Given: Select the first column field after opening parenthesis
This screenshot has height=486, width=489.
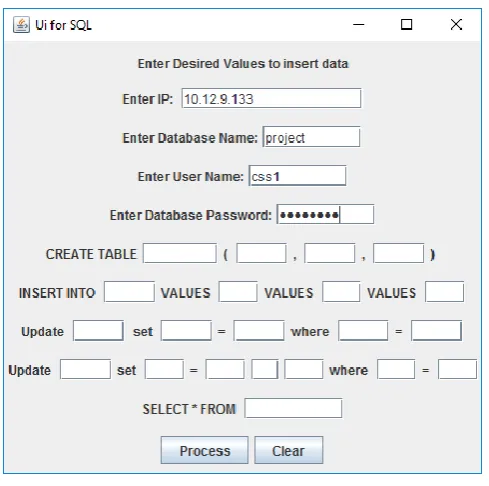Looking at the screenshot, I should (261, 253).
